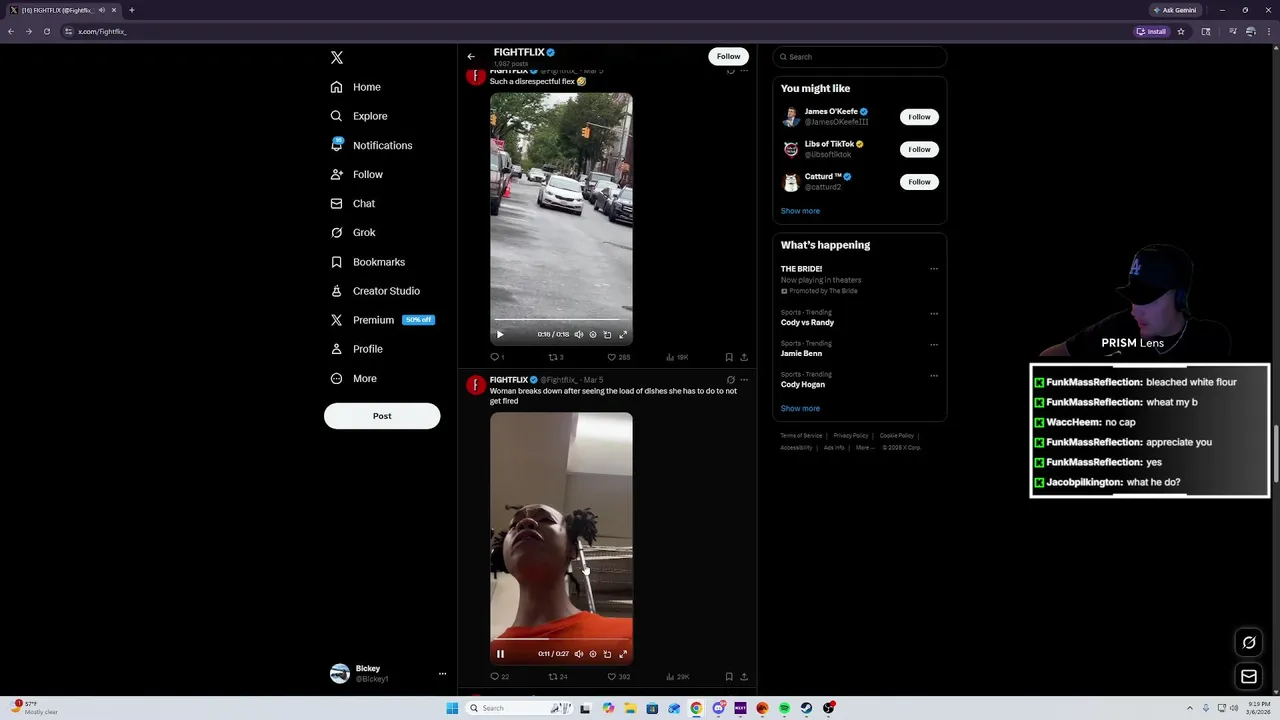Screen dimensions: 1280x720
Task: Click the Post button
Action: click(x=382, y=416)
